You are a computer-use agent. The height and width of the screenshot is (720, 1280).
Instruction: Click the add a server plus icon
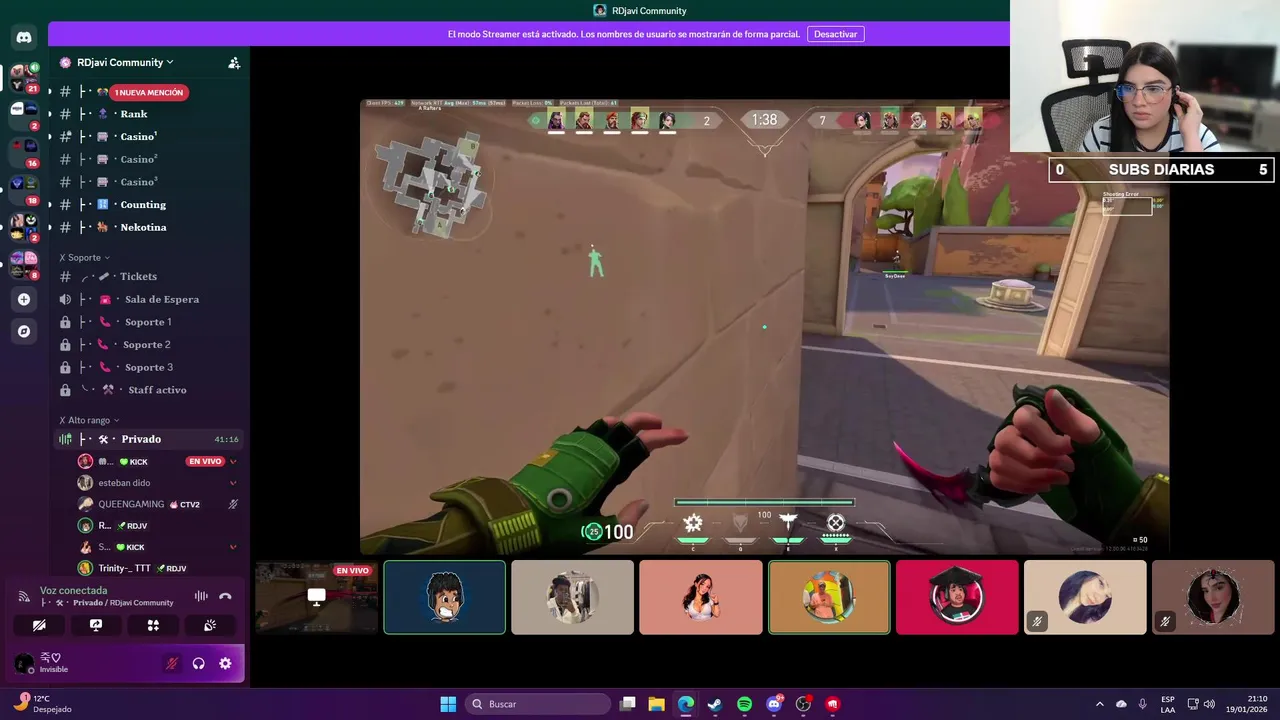pyautogui.click(x=24, y=299)
